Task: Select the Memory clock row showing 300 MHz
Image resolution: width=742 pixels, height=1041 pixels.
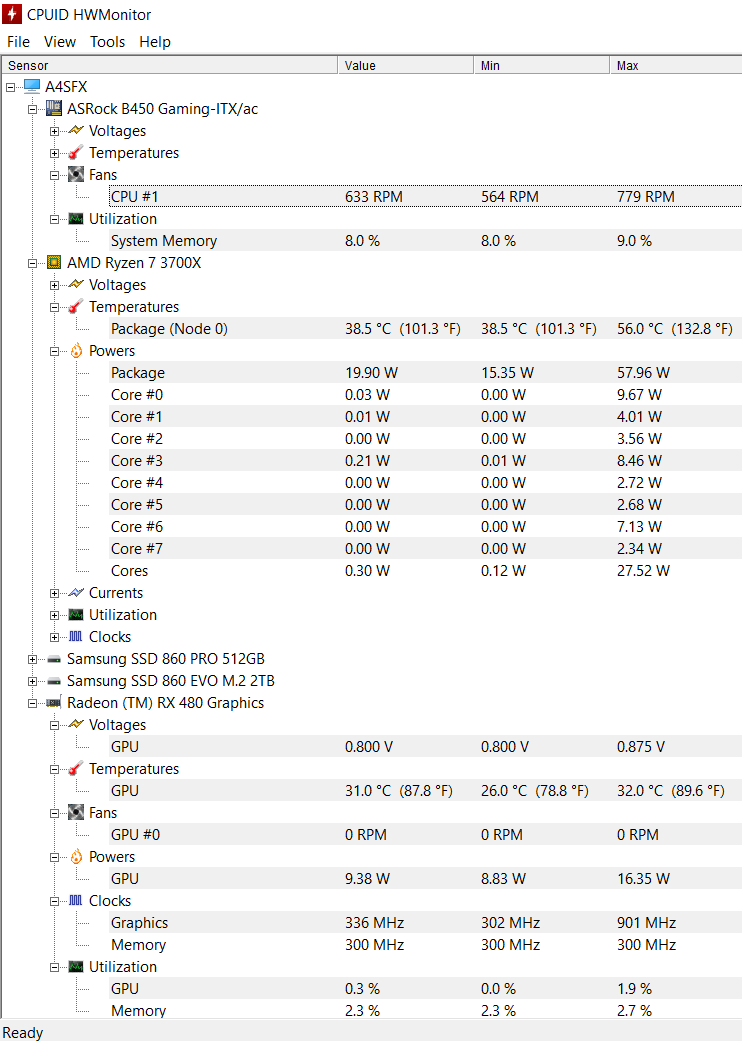Action: [x=425, y=944]
